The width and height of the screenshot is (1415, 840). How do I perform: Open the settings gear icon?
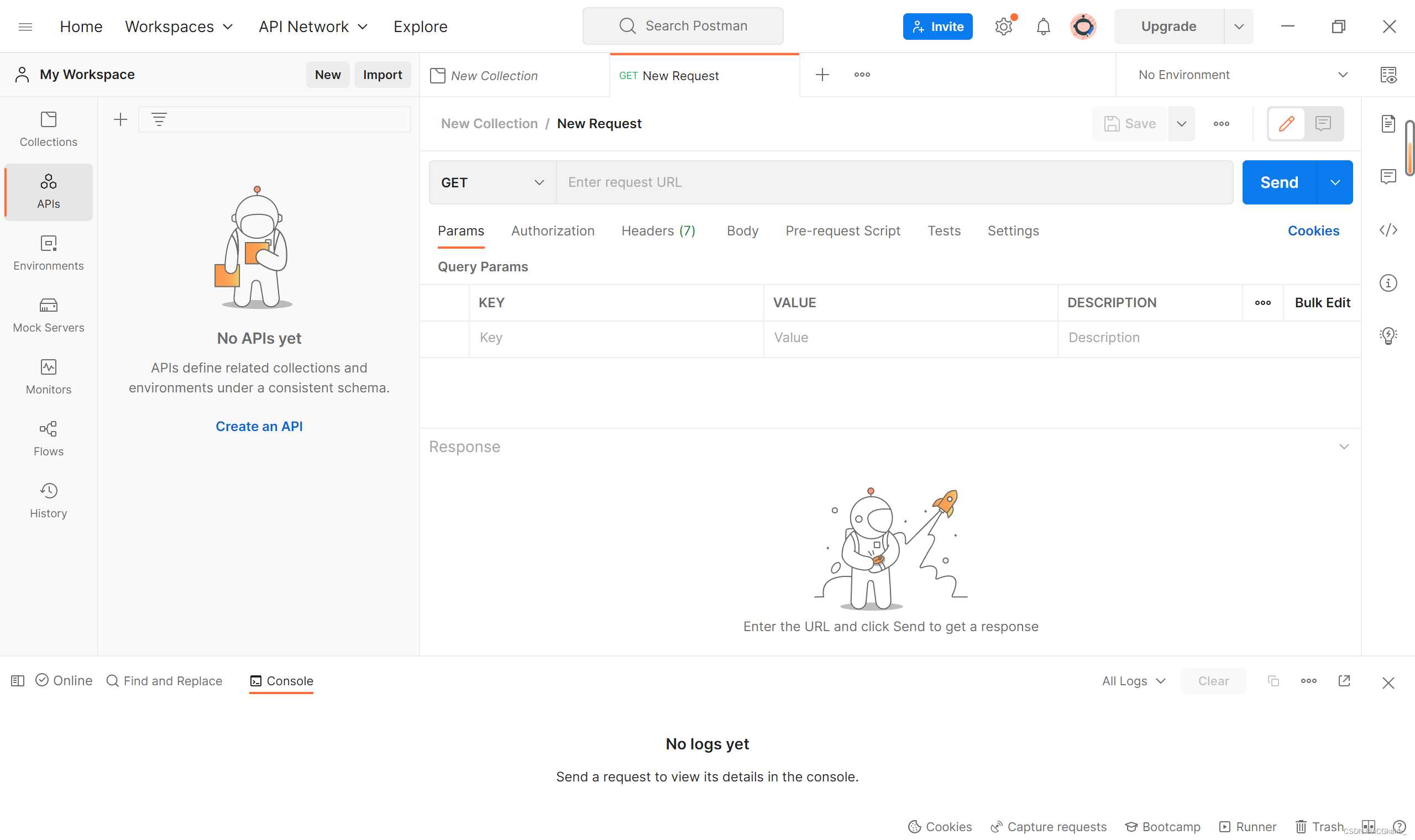tap(1003, 27)
